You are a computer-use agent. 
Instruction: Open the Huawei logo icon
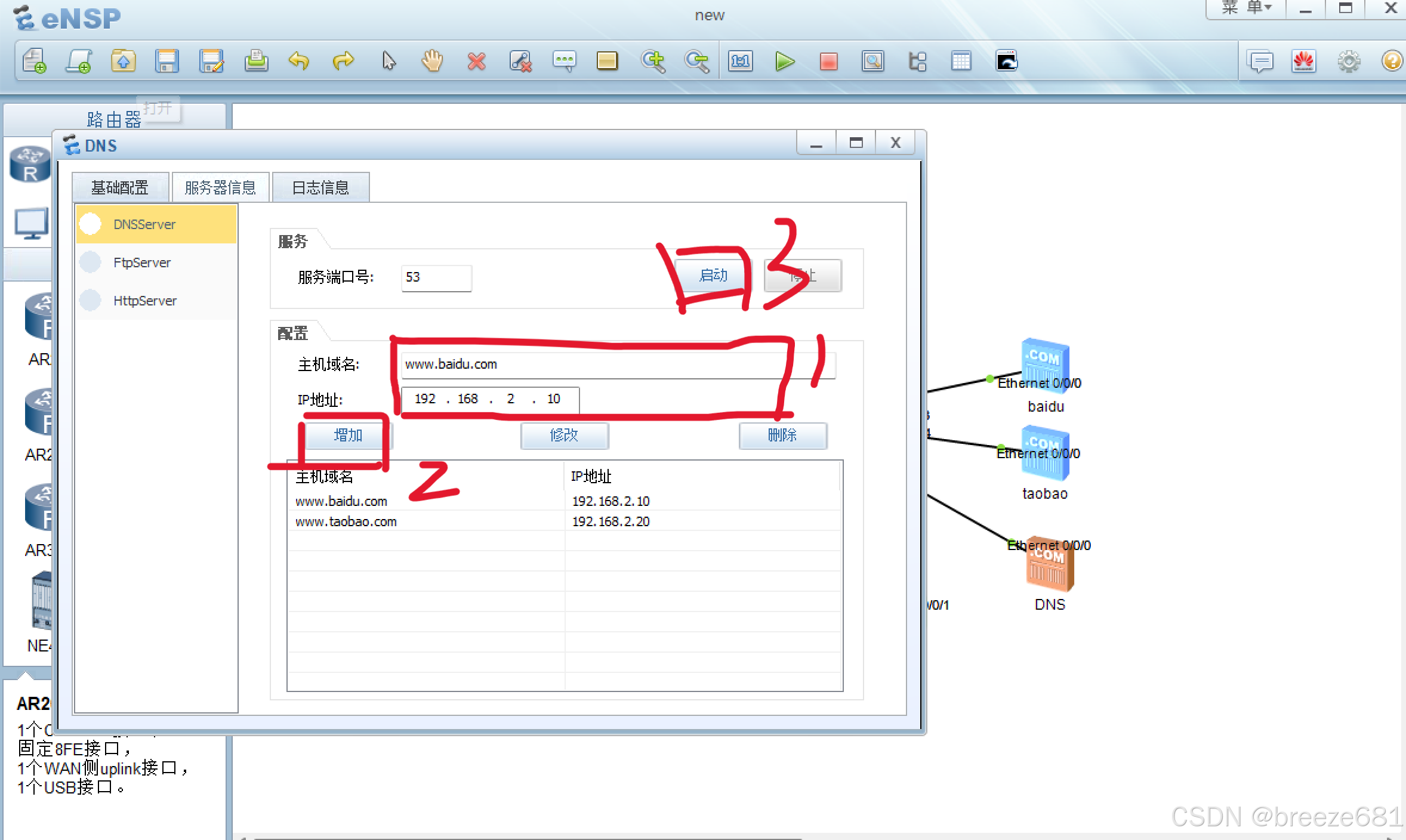click(x=1304, y=61)
